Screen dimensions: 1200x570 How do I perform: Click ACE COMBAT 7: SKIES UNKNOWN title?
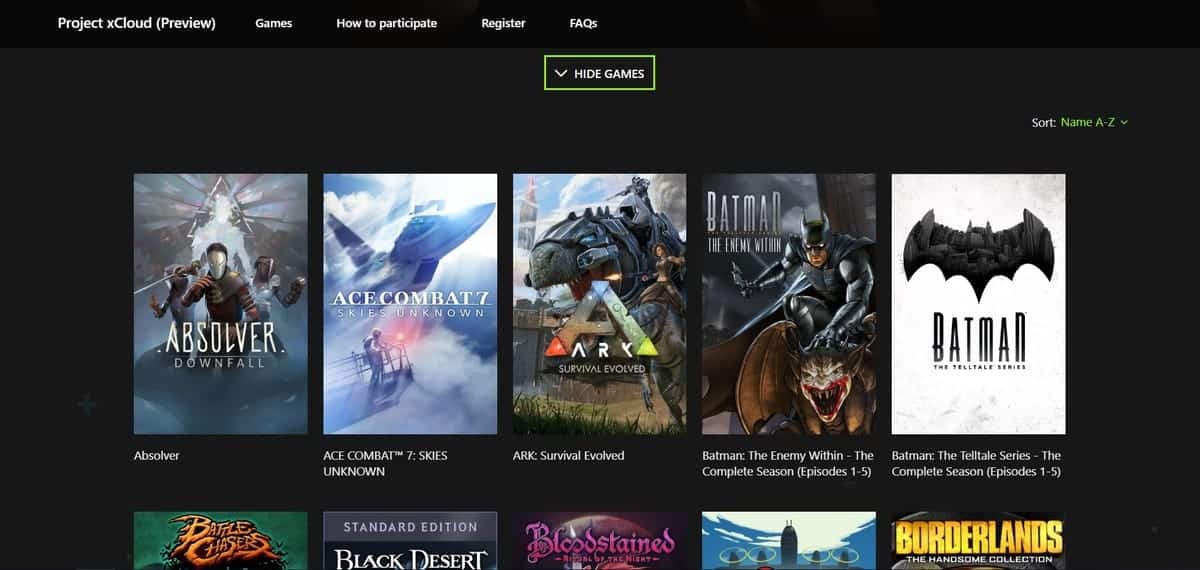tap(385, 463)
